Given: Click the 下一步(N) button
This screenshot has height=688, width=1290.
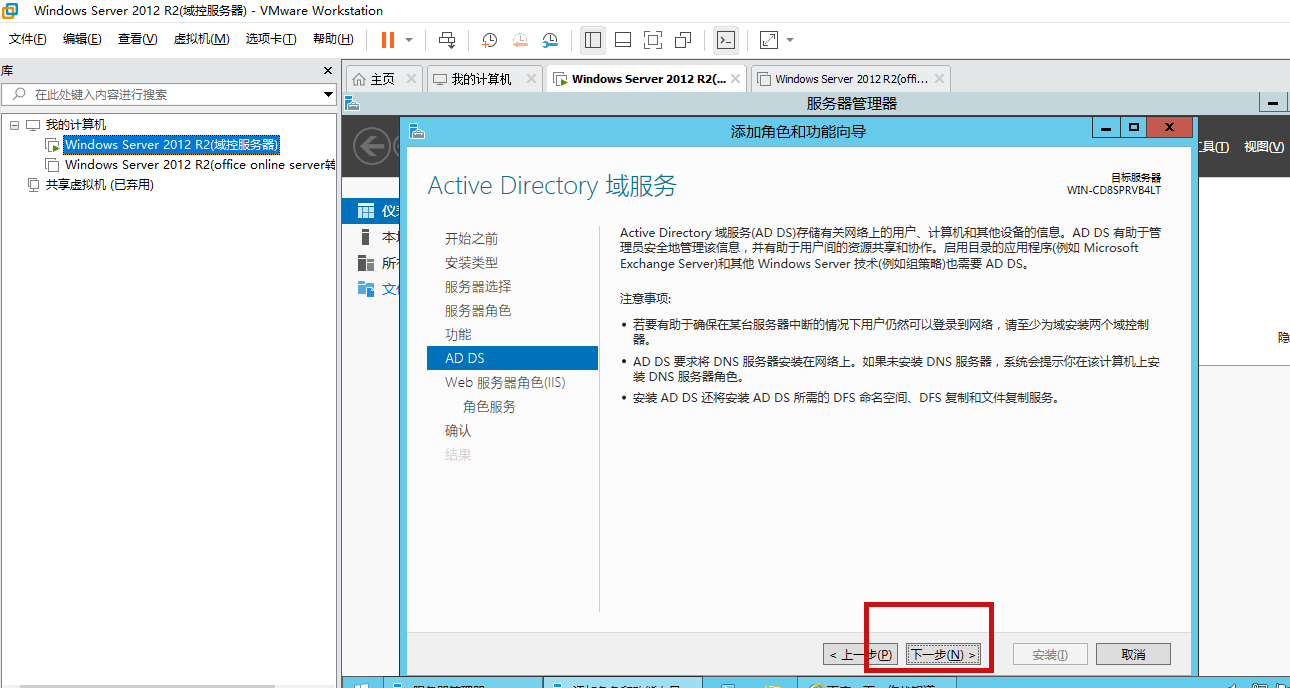Looking at the screenshot, I should pyautogui.click(x=943, y=655).
